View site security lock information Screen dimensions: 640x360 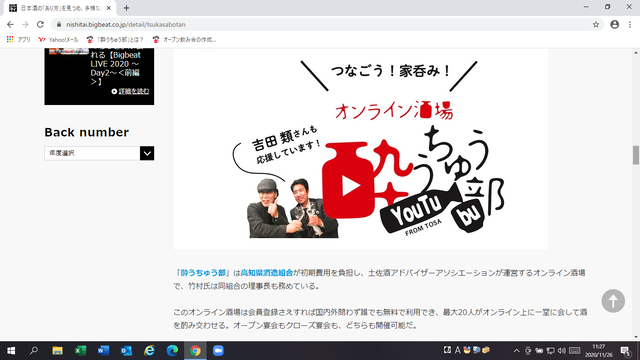(59, 24)
